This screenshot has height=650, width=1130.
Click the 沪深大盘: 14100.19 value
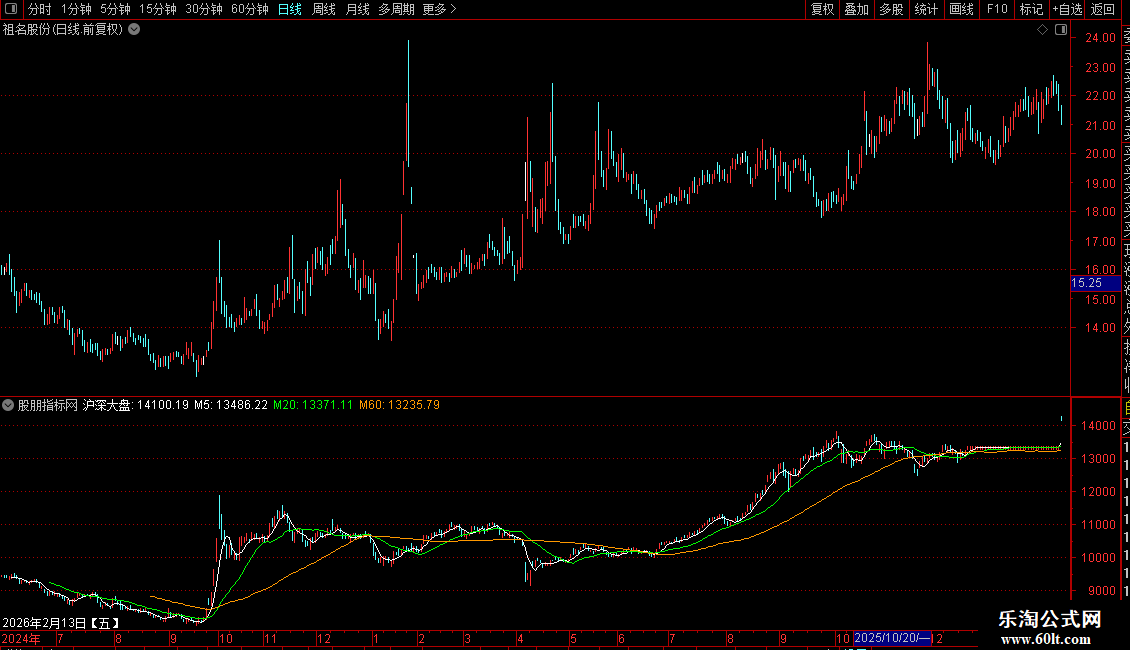coord(135,405)
